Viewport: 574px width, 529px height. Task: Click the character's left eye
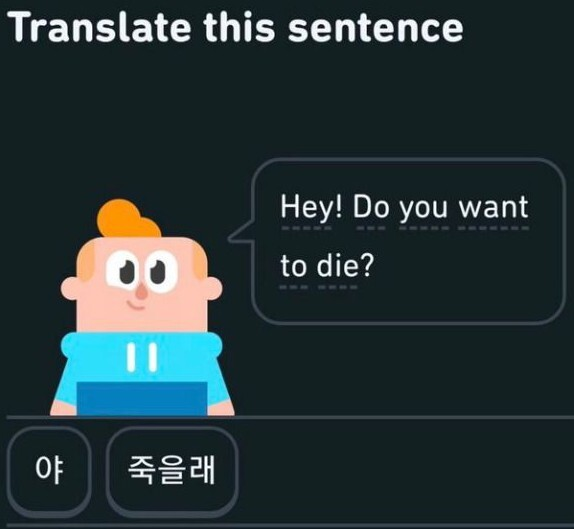coord(124,272)
